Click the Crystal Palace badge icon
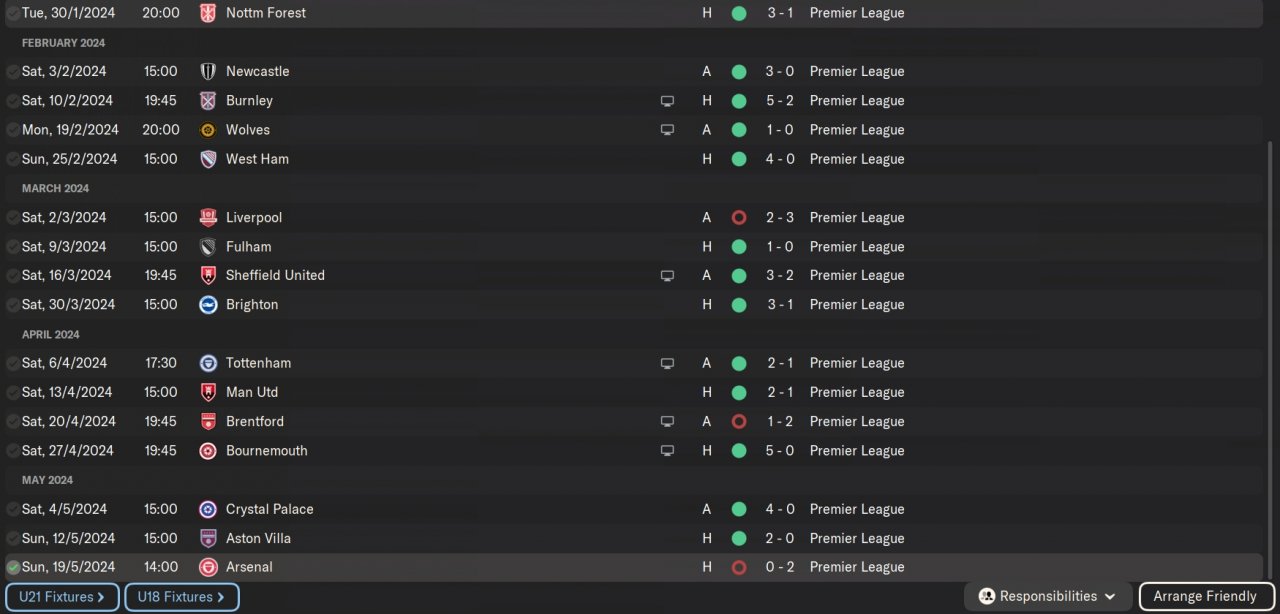The image size is (1280, 614). (x=208, y=509)
